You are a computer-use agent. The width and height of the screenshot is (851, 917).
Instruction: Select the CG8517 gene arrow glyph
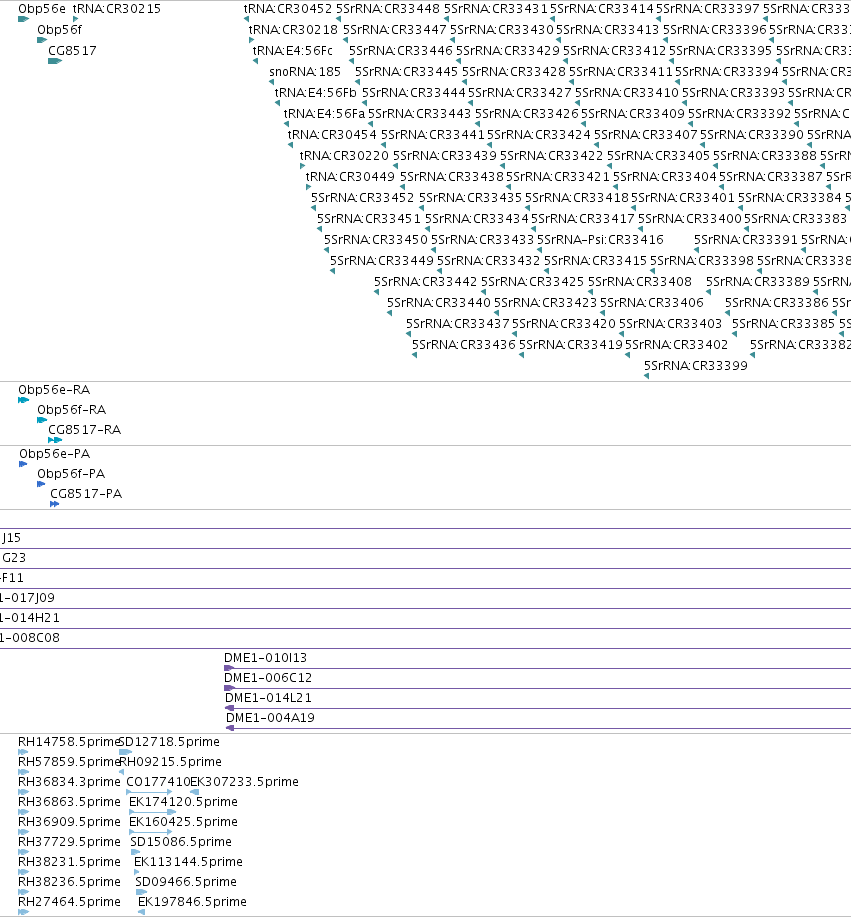(x=55, y=61)
